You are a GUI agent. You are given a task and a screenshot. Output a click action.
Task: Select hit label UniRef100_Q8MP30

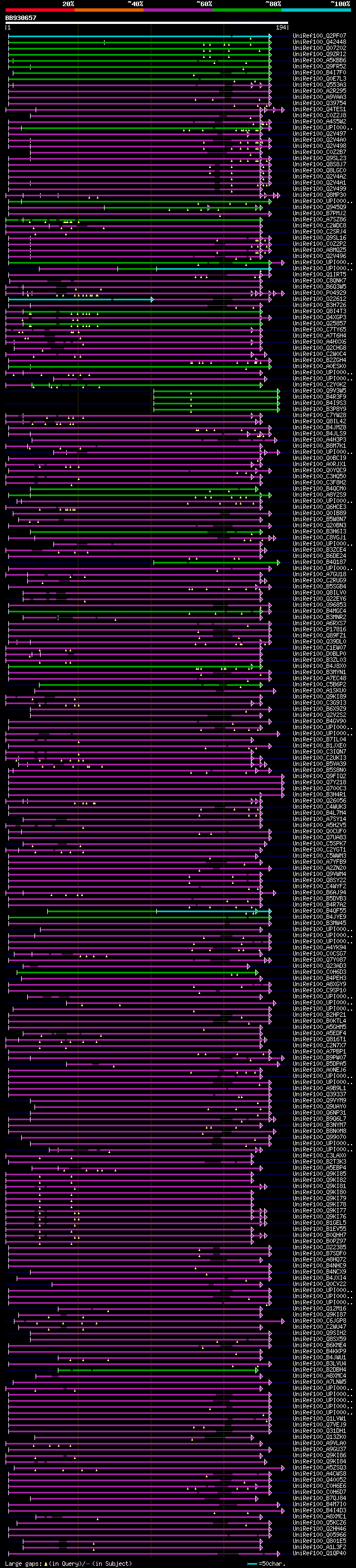(319, 195)
